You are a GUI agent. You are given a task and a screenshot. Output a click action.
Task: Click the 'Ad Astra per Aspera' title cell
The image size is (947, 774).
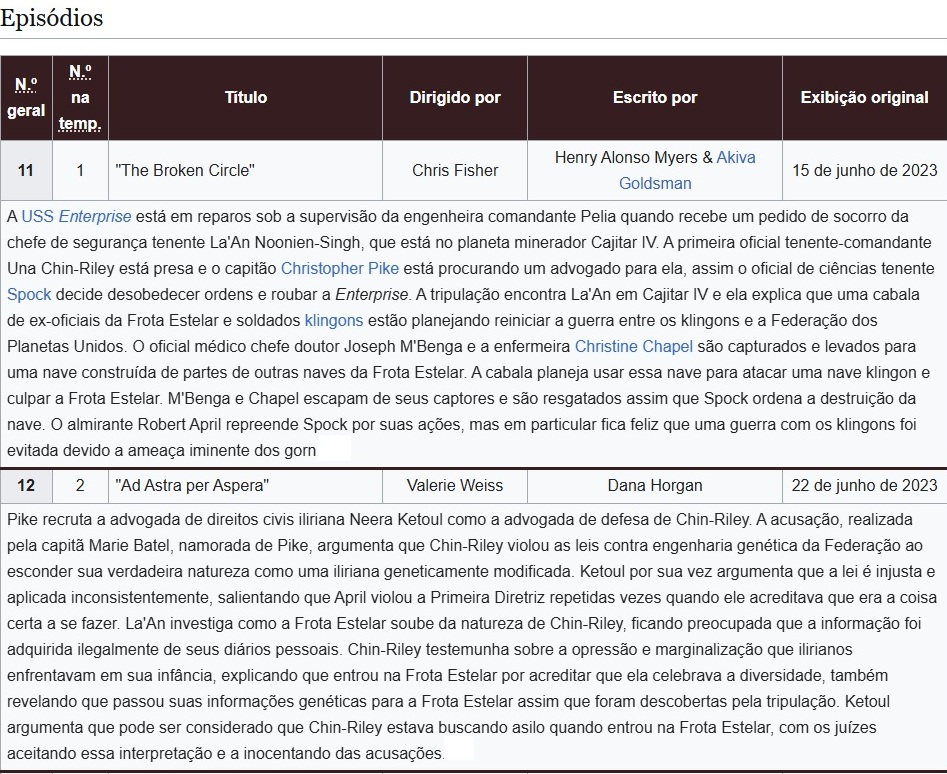pos(193,485)
